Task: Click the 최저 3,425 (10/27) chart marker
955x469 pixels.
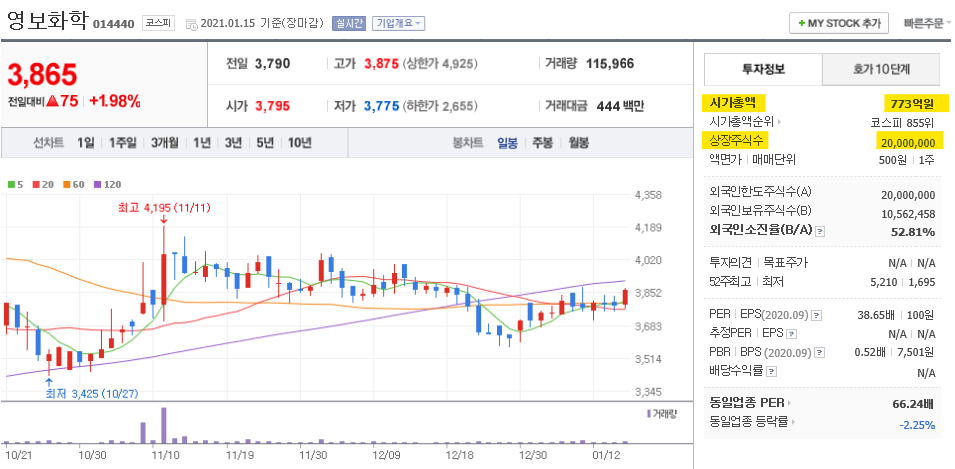Action: [x=92, y=393]
